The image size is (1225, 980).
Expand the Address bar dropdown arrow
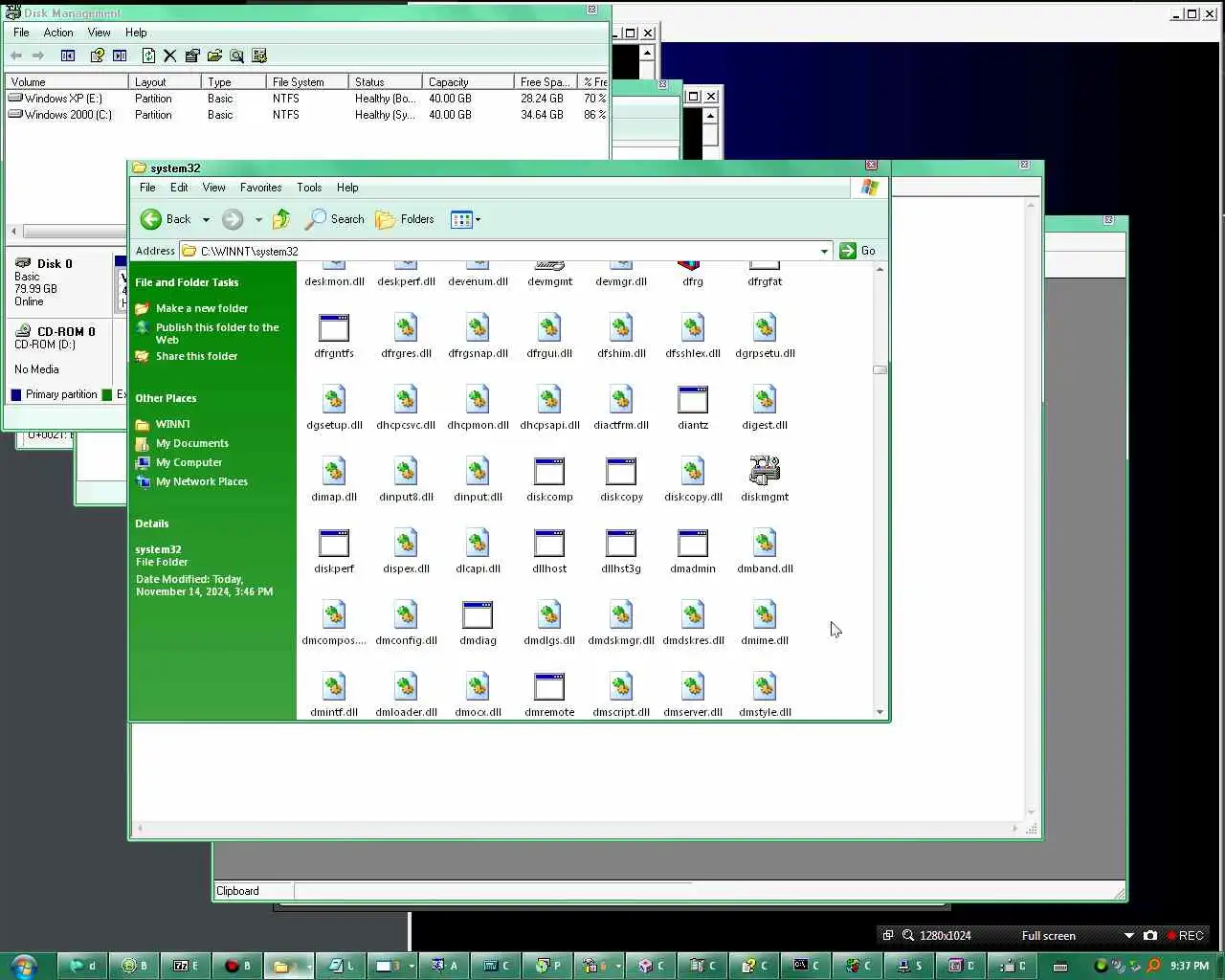[824, 251]
